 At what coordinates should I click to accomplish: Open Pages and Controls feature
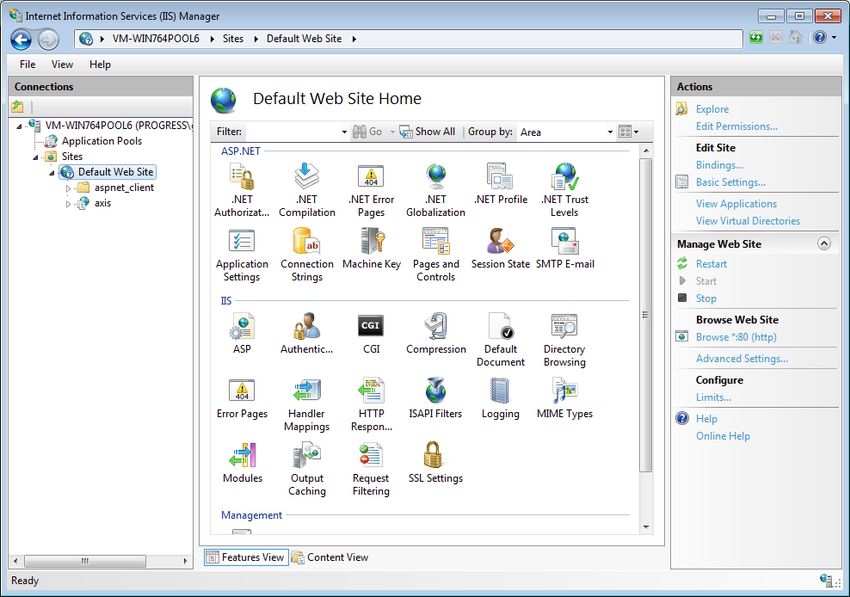[x=436, y=255]
